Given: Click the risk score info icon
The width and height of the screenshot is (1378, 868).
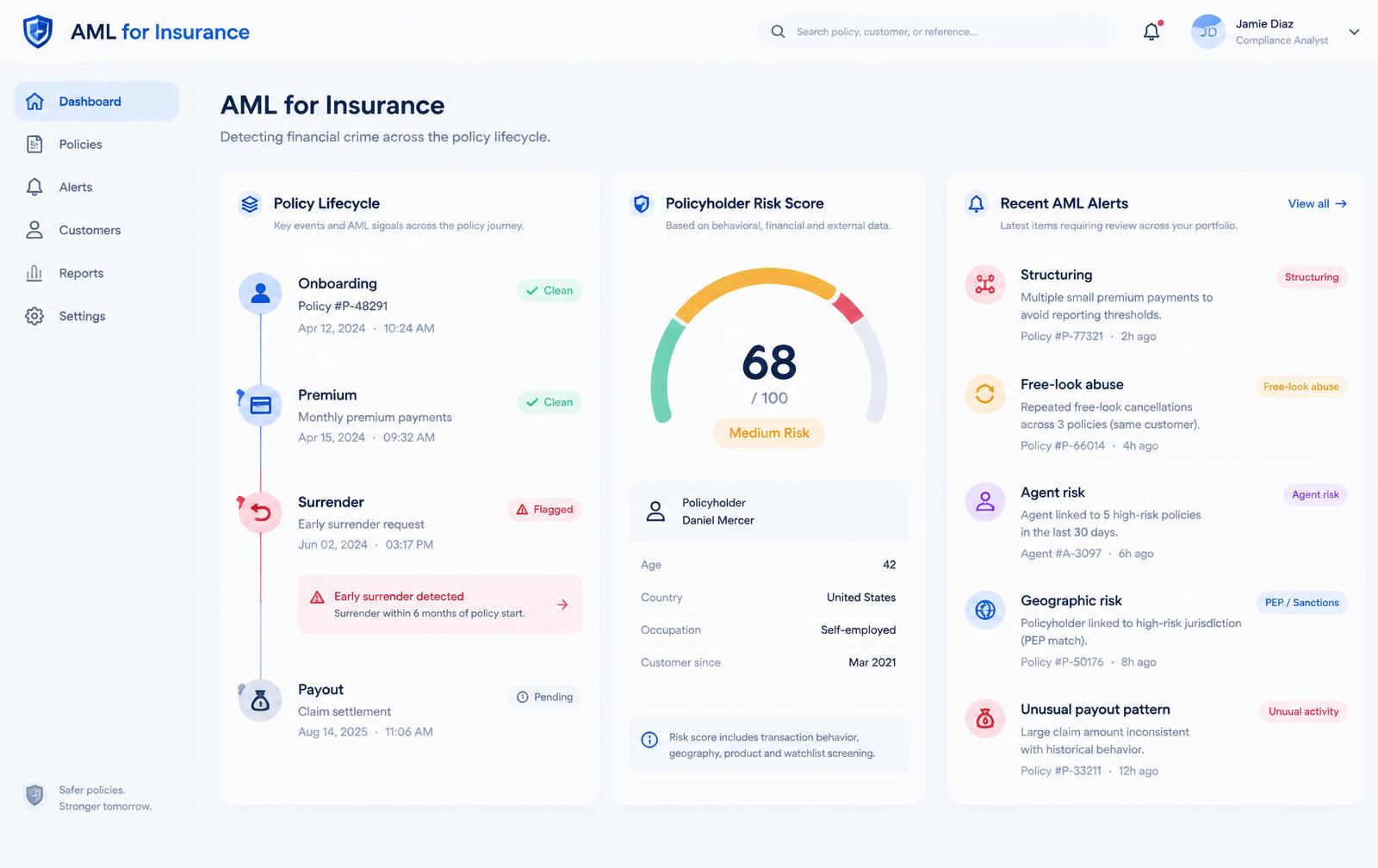Looking at the screenshot, I should click(649, 740).
